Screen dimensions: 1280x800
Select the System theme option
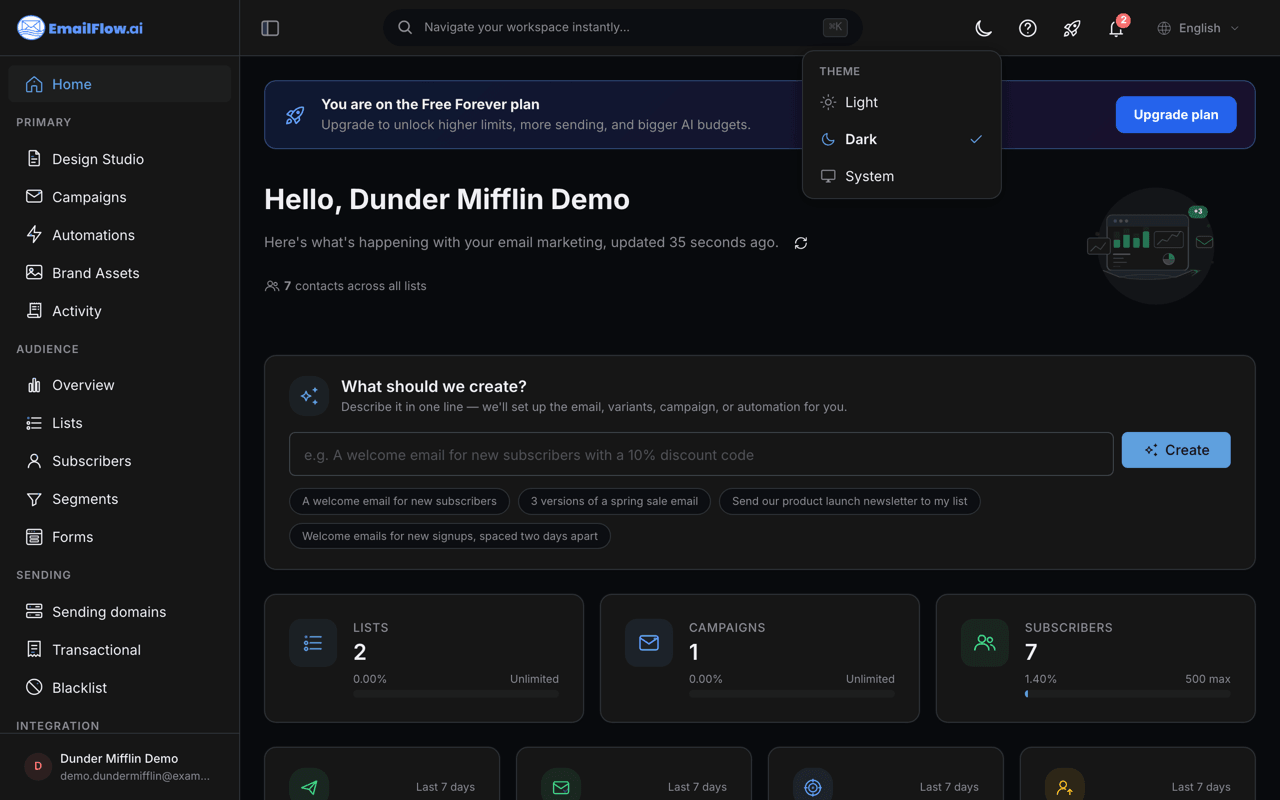point(902,176)
